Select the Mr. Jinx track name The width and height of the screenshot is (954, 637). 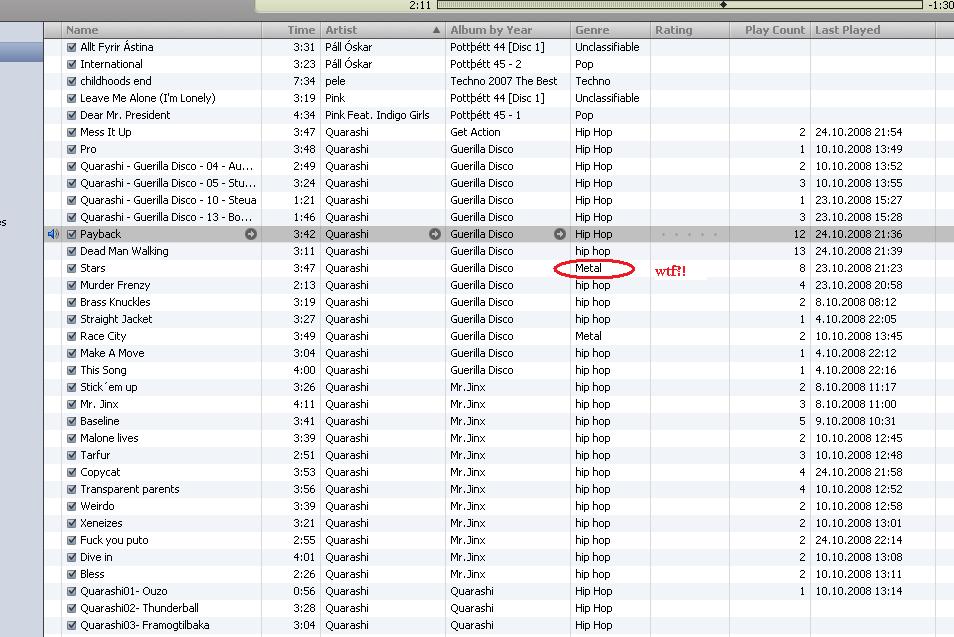click(x=99, y=405)
